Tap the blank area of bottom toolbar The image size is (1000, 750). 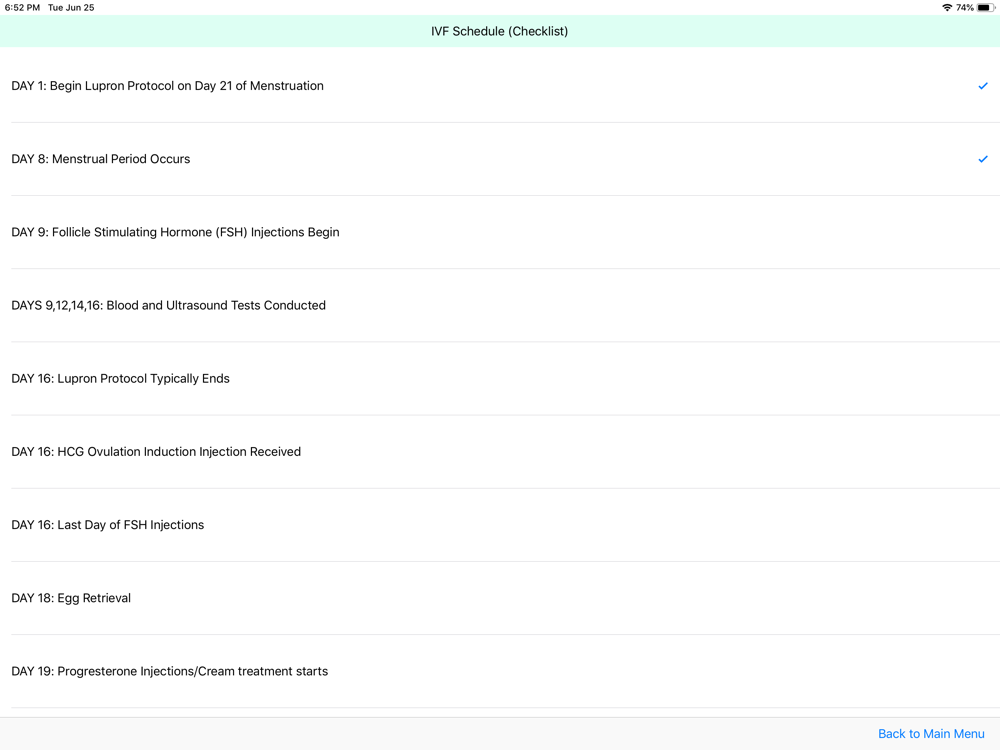[x=400, y=734]
